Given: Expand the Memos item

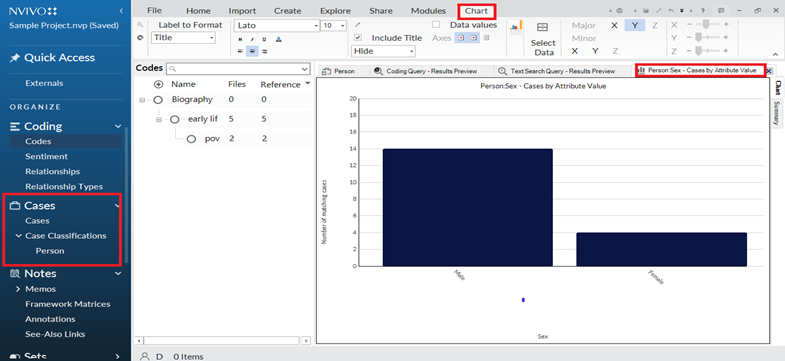Looking at the screenshot, I should tap(19, 289).
